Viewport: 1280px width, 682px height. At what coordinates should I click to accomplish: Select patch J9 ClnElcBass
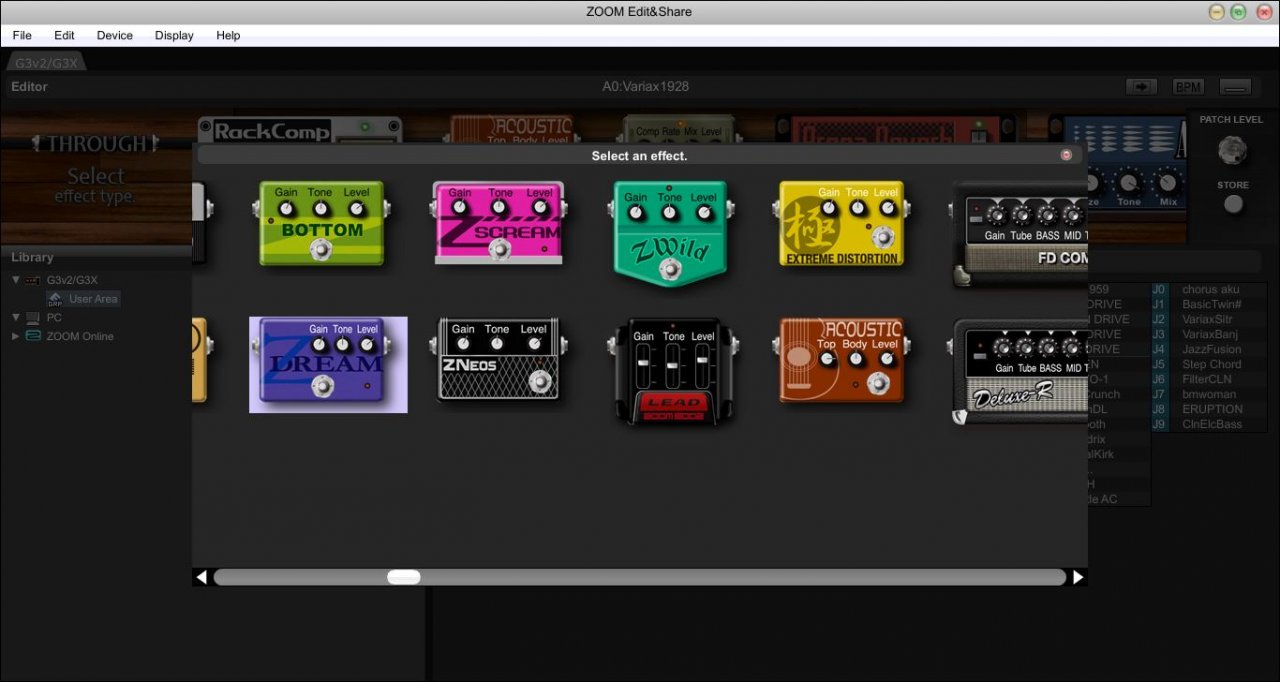tap(1210, 424)
